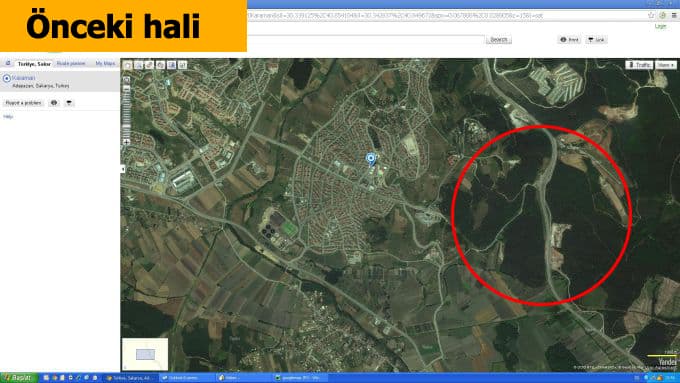Open the Link dropdown button
680x383 pixels.
[596, 39]
